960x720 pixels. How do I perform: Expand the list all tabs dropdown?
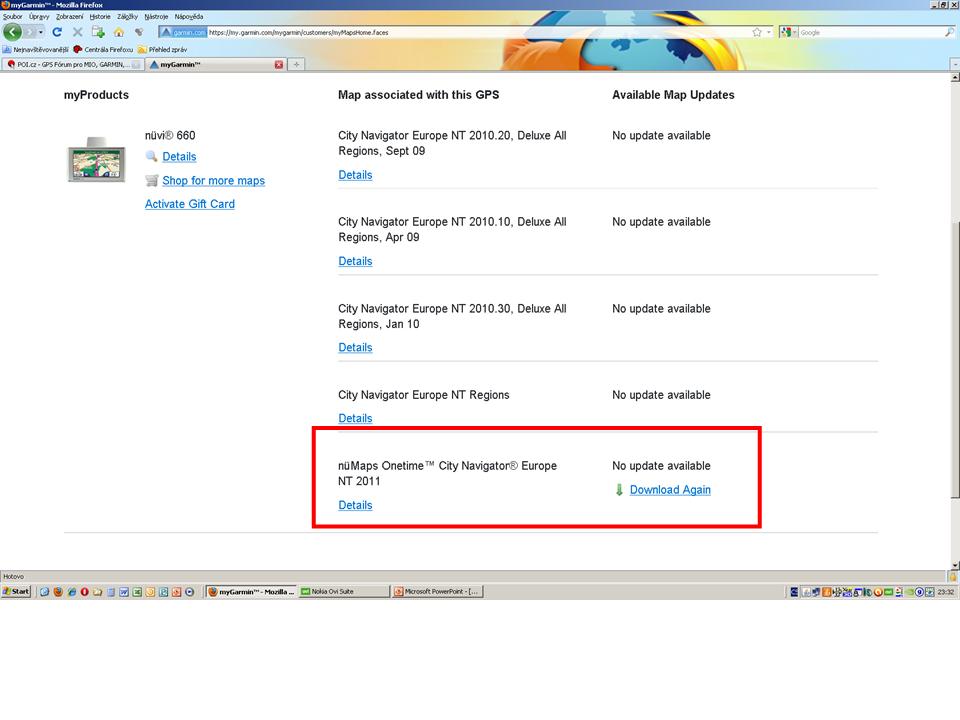point(953,64)
